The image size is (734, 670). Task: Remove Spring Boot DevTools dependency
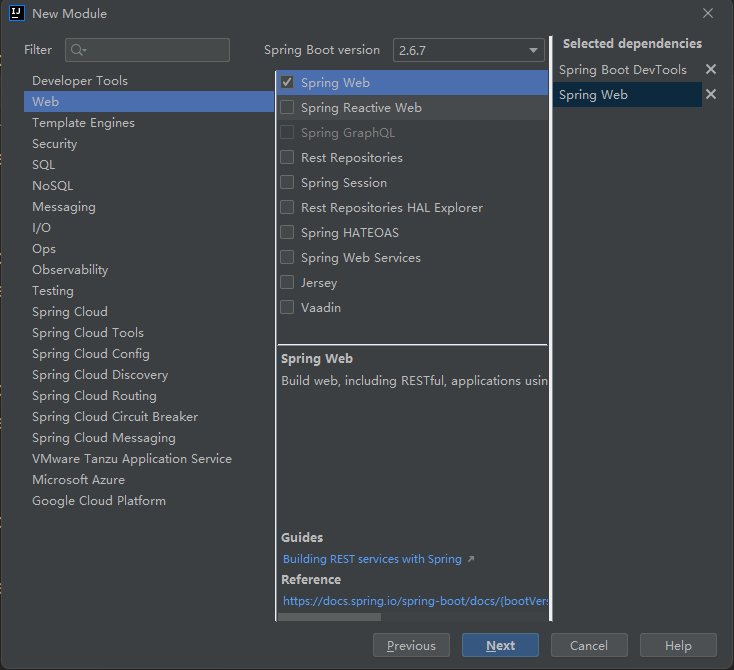pyautogui.click(x=711, y=69)
